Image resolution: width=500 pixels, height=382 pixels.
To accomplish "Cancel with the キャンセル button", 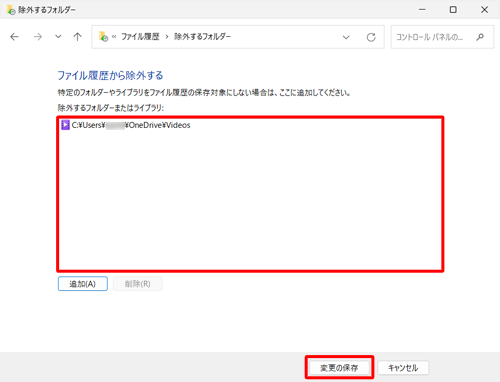I will click(403, 368).
